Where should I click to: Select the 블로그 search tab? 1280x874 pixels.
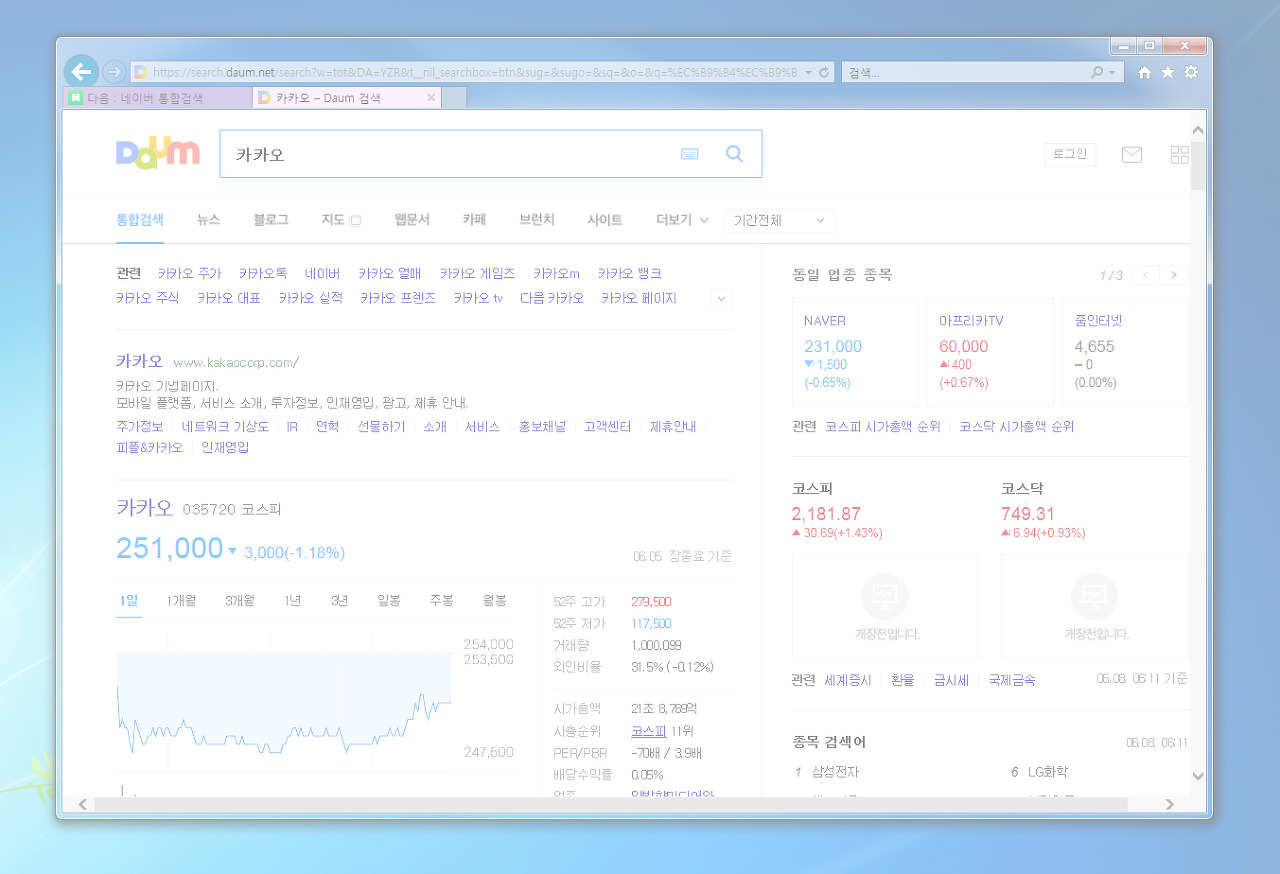pyautogui.click(x=271, y=220)
